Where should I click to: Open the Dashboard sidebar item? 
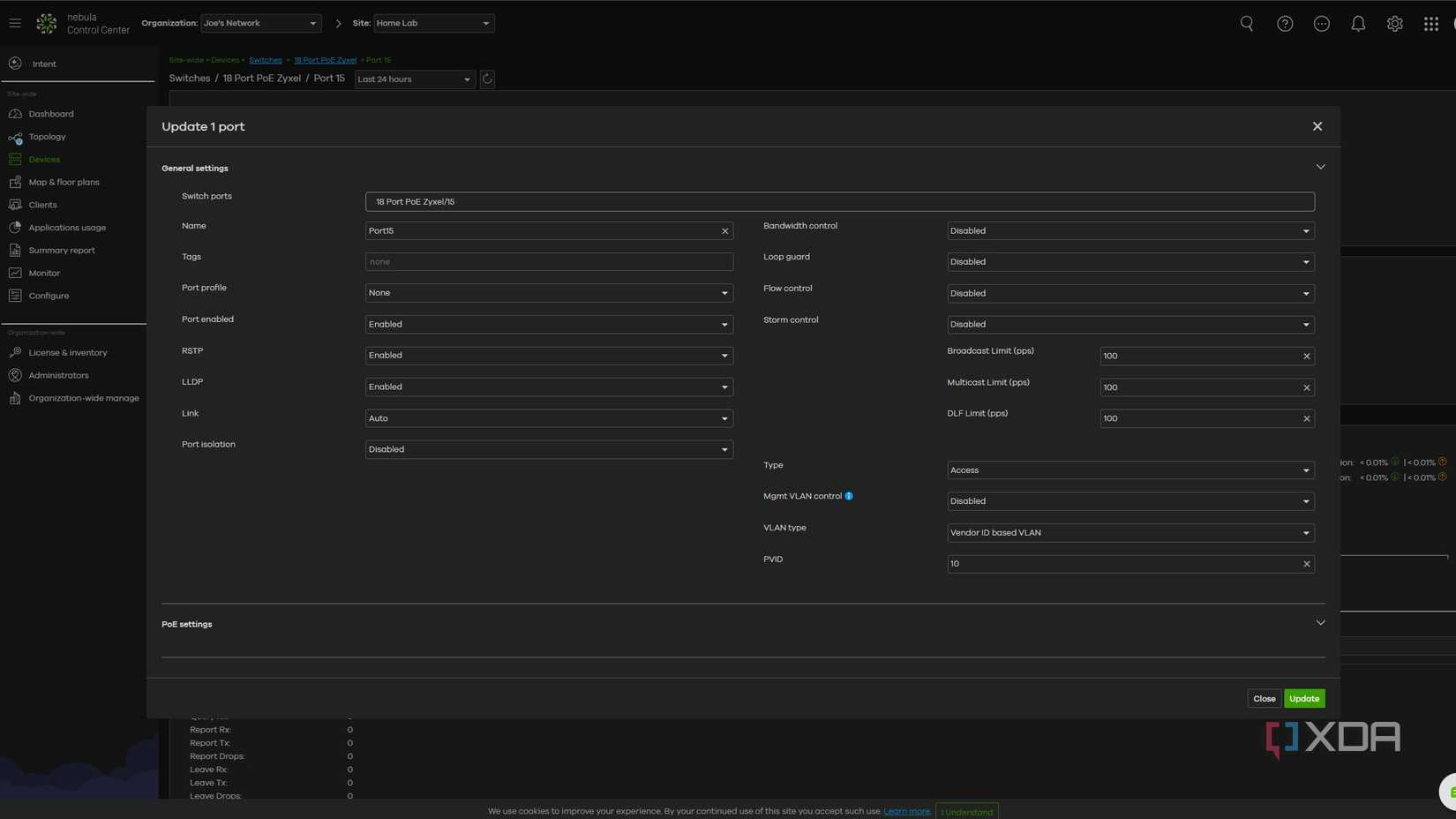point(51,114)
